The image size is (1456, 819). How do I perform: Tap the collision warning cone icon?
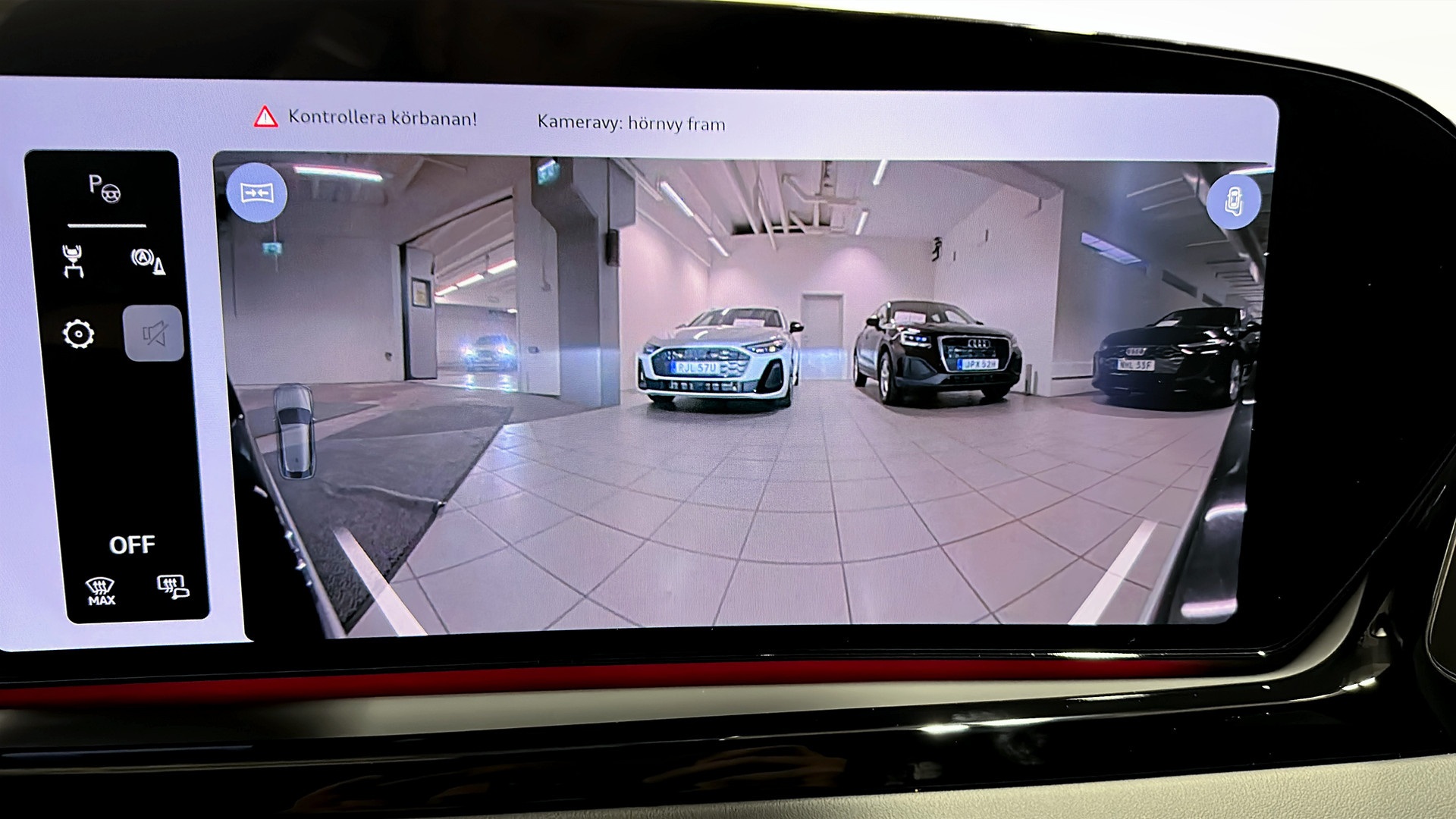148,261
